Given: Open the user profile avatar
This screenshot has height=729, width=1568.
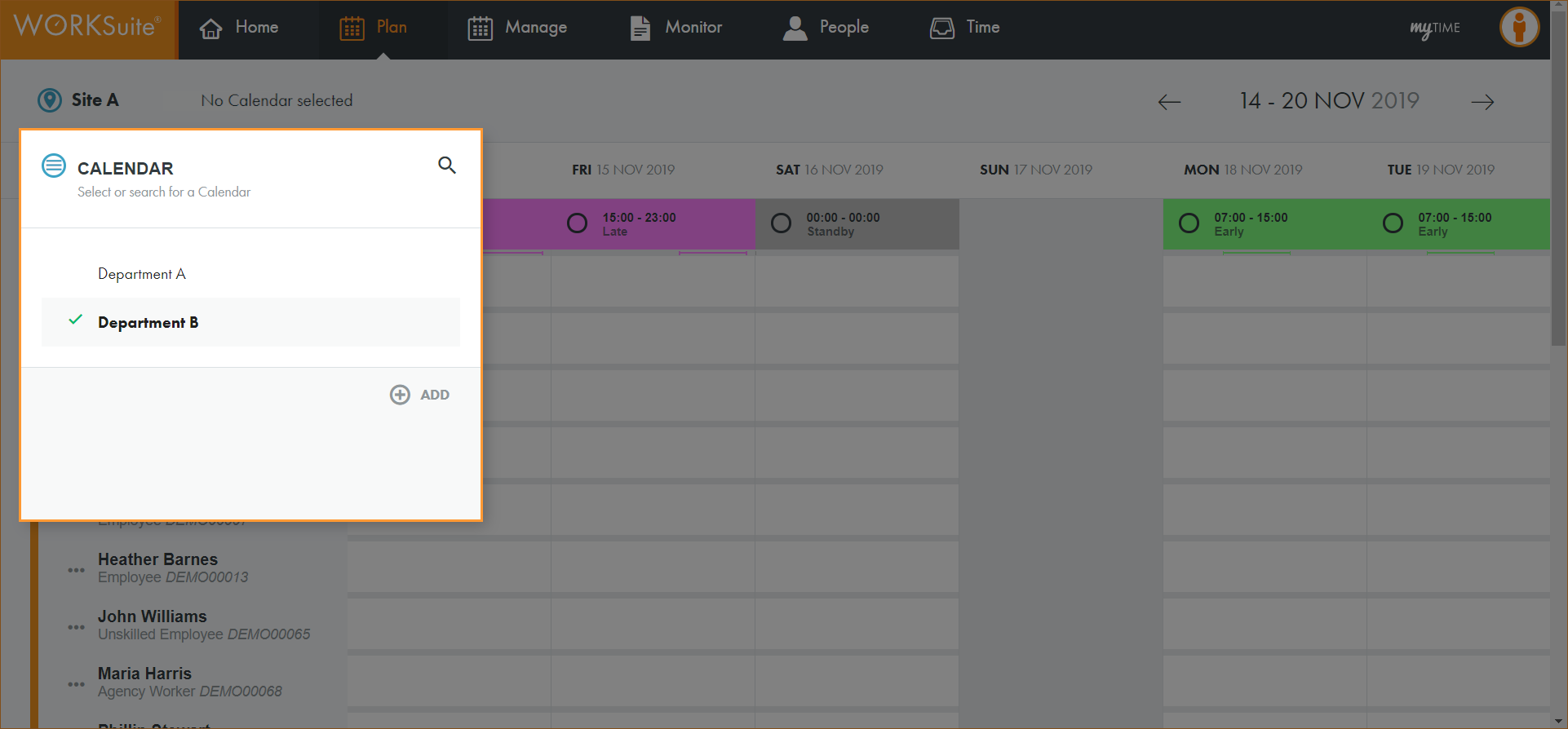Looking at the screenshot, I should click(1519, 28).
